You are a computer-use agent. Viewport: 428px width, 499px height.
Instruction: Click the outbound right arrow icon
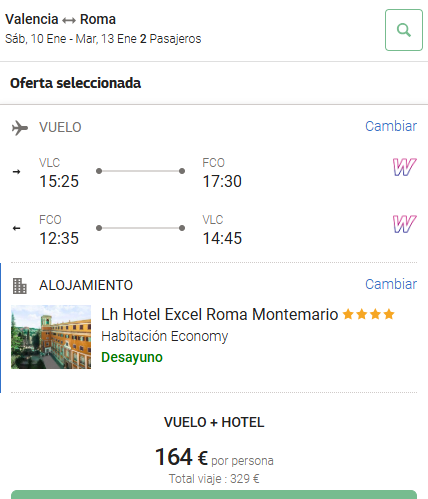pyautogui.click(x=16, y=172)
